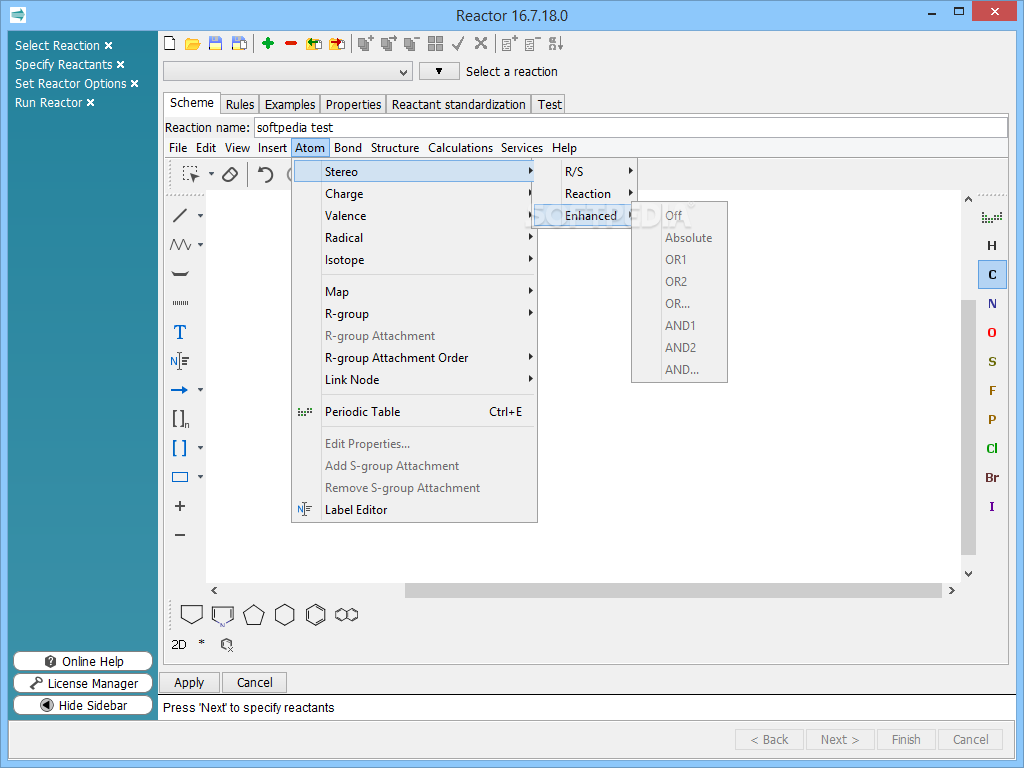Screen dimensions: 1024x768
Task: Expand the Link Node submenu
Action: coord(415,380)
